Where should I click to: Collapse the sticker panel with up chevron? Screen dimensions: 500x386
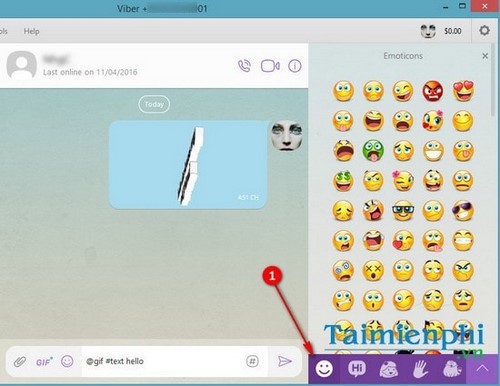tap(482, 369)
